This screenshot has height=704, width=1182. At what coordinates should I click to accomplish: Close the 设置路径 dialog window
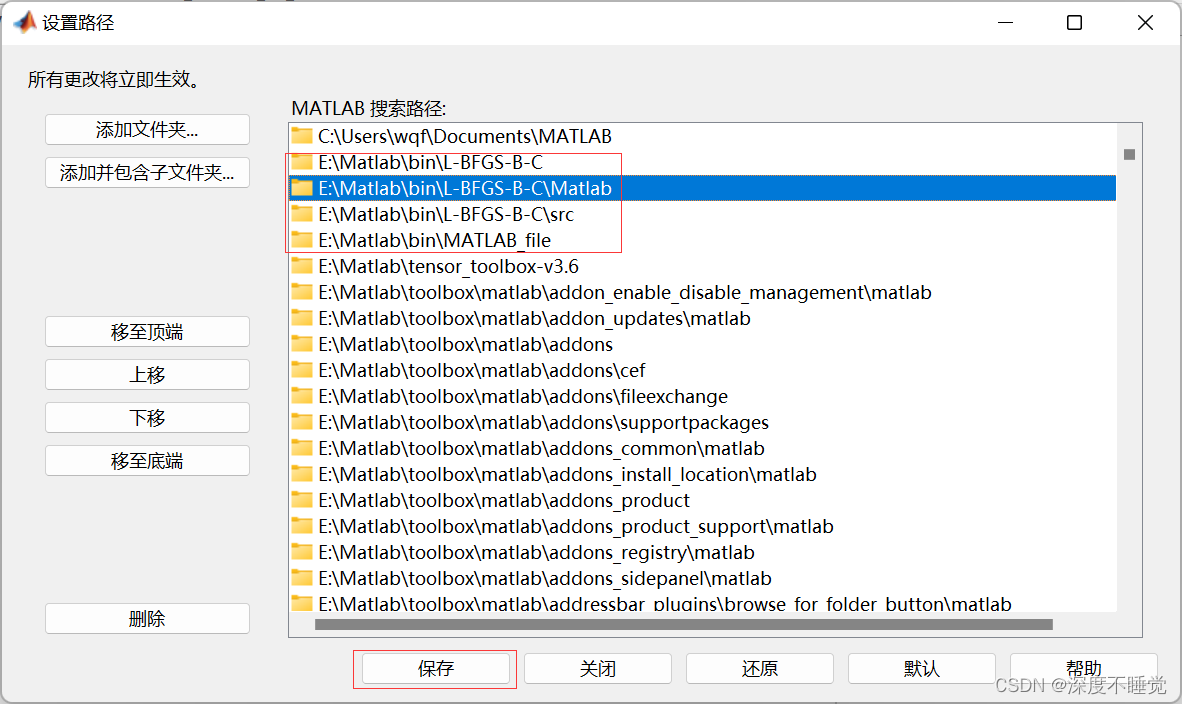[x=1145, y=23]
